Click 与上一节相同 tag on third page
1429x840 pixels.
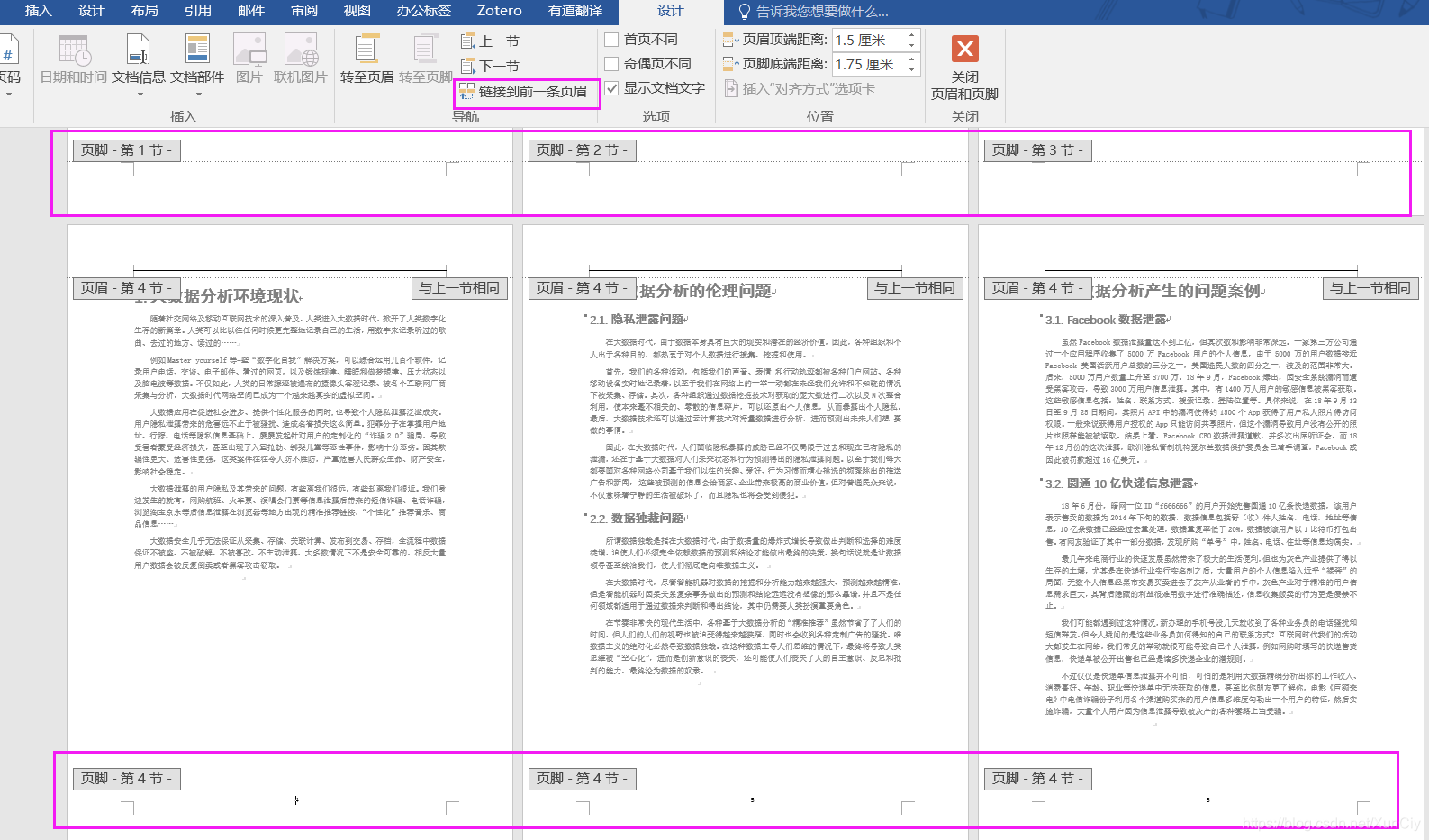(1370, 288)
